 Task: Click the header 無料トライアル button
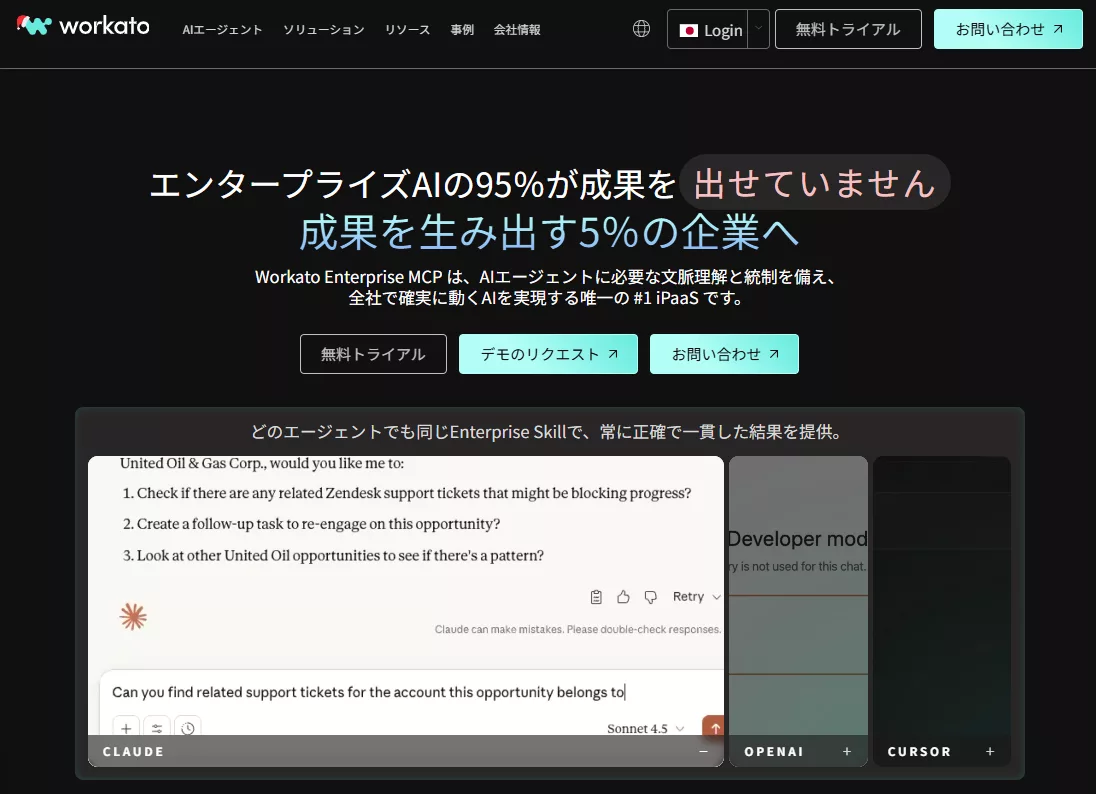click(x=848, y=29)
